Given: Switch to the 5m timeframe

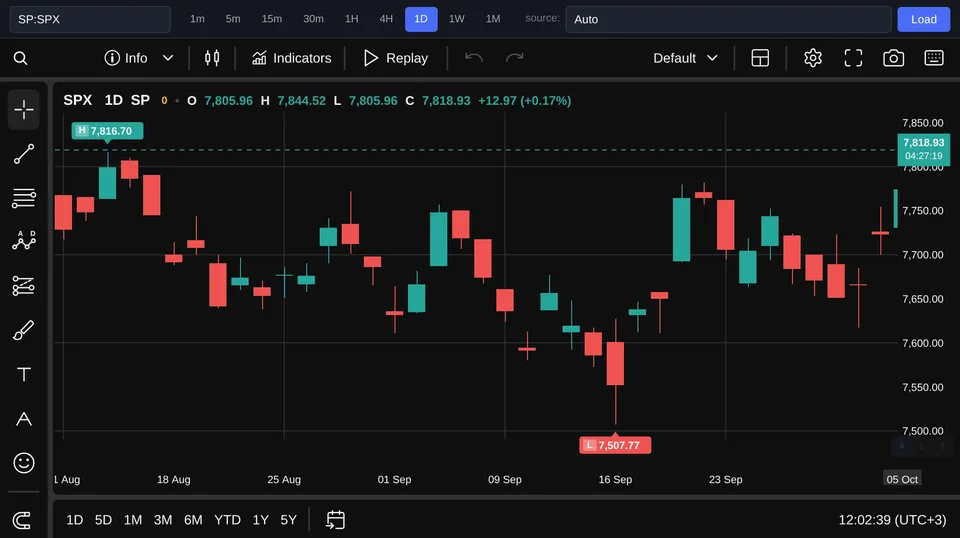Looking at the screenshot, I should [x=233, y=19].
